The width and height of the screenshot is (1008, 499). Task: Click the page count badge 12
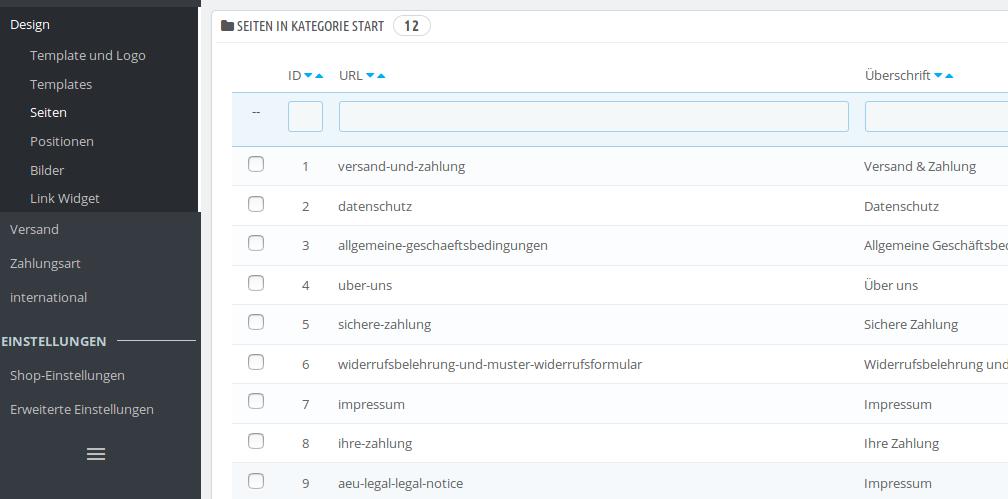[411, 26]
